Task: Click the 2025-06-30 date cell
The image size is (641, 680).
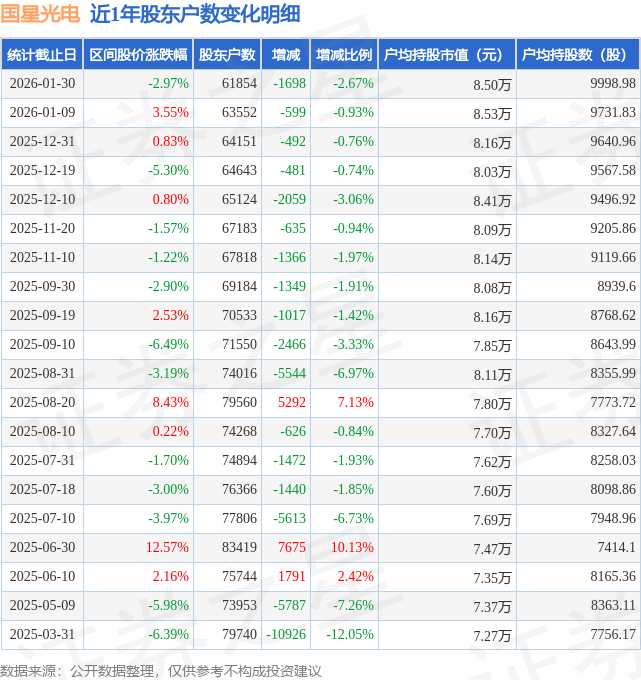Action: 42,547
